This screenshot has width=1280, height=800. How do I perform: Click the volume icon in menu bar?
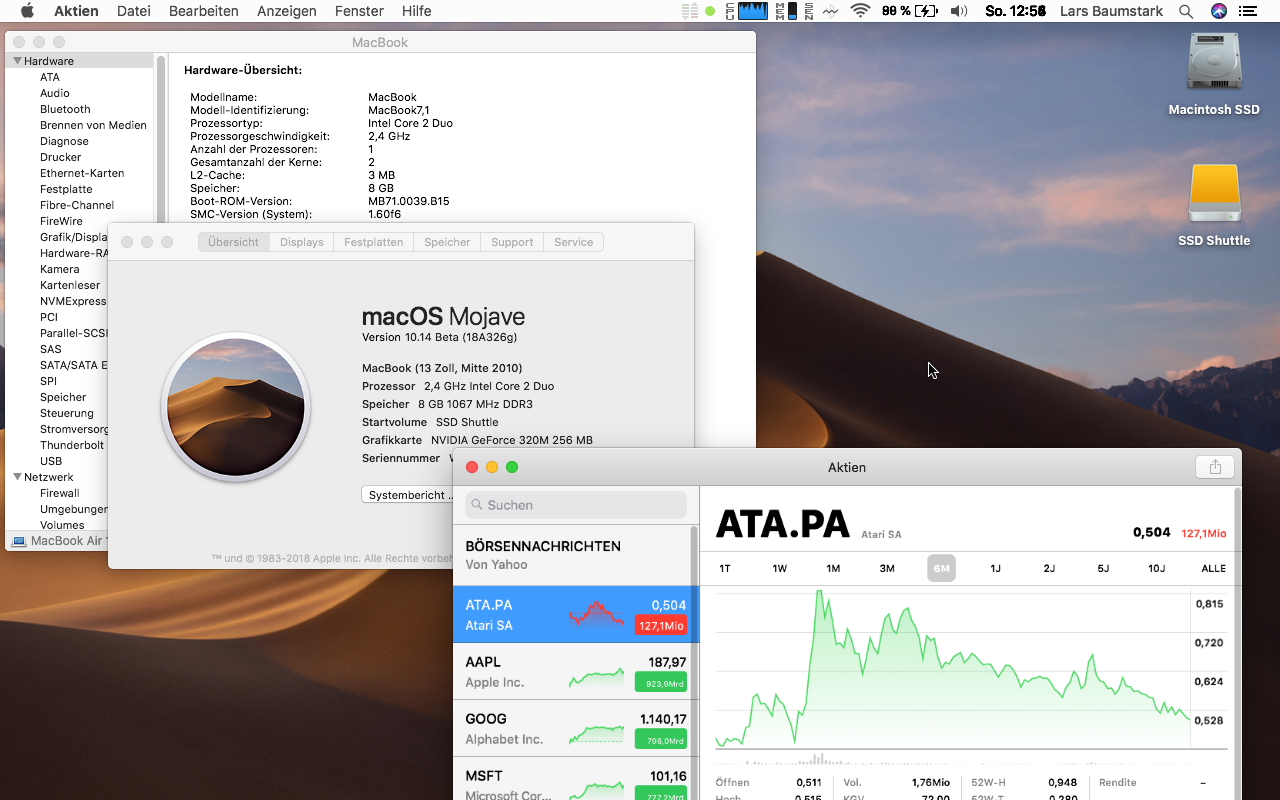point(959,11)
